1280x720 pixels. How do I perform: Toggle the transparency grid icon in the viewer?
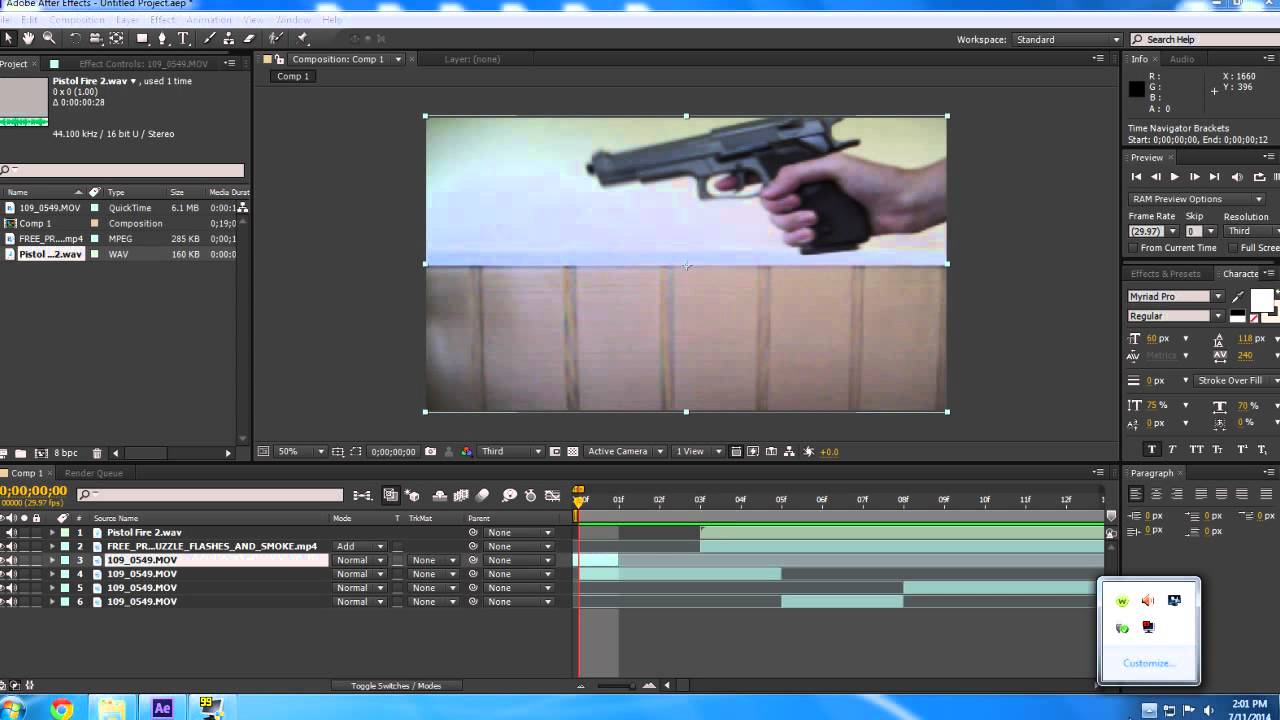tap(573, 451)
